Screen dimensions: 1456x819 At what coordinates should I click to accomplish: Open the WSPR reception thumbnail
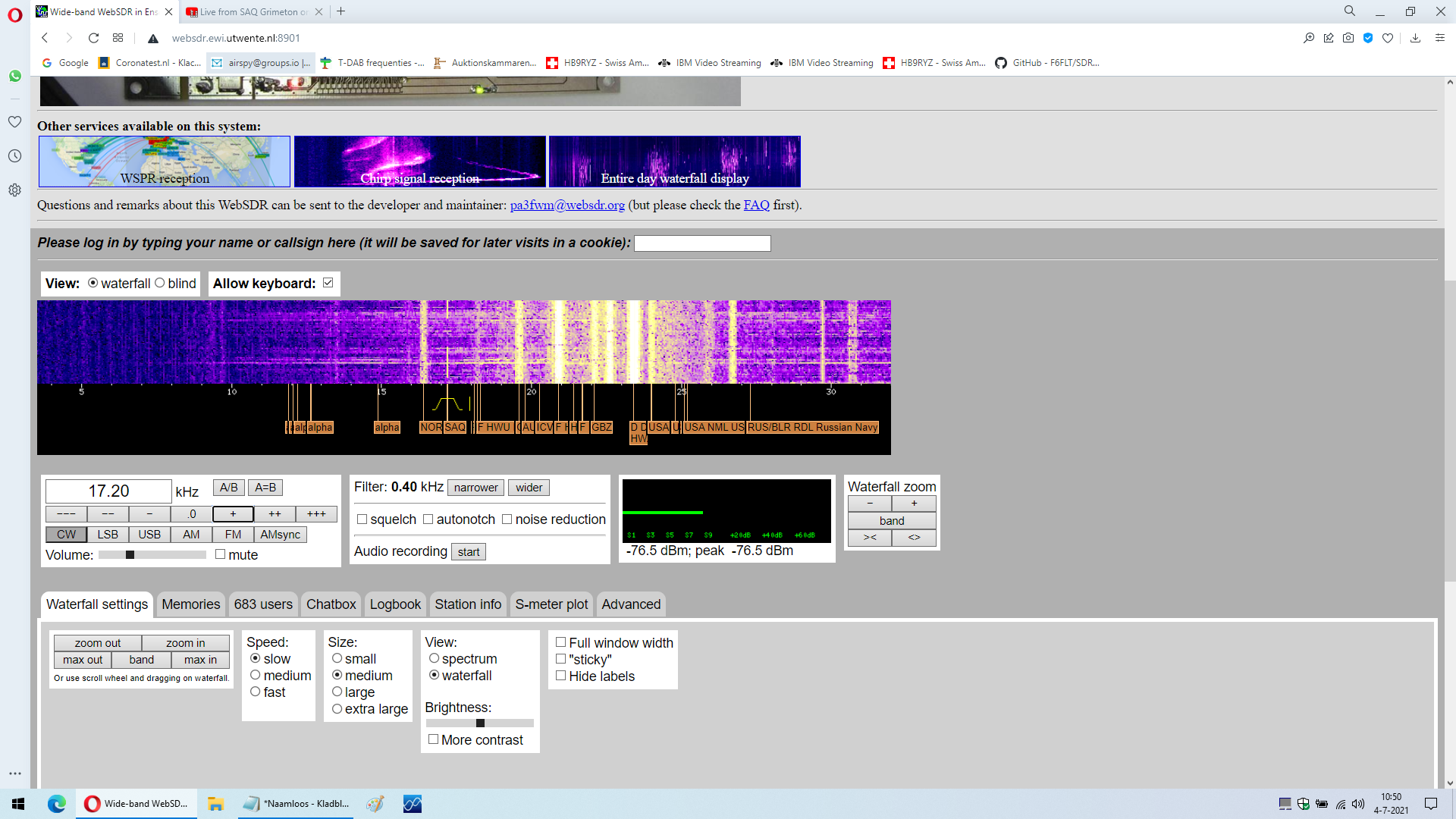click(165, 162)
